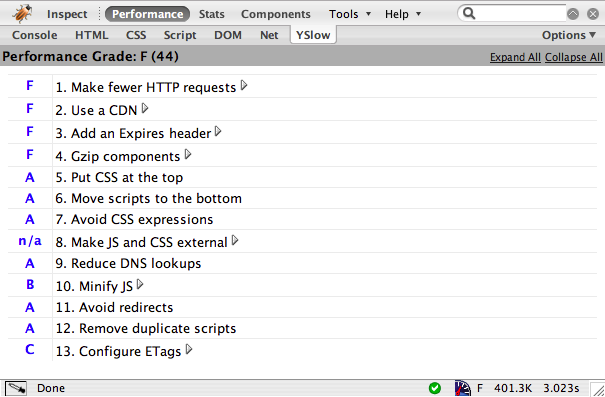
Task: Select the Performance view
Action: click(147, 14)
